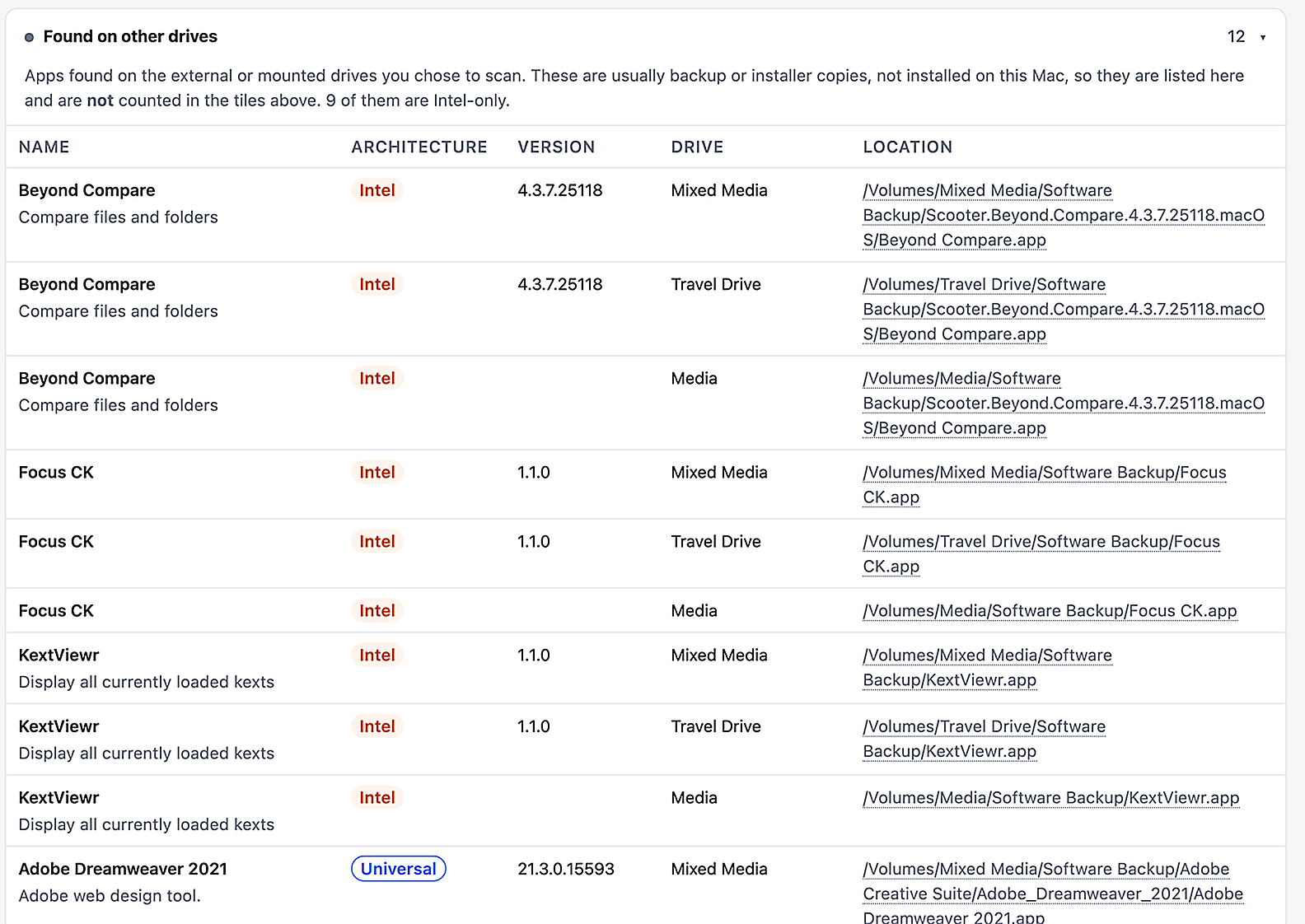Open the Mixed Media KextViewr.app location link

(987, 667)
